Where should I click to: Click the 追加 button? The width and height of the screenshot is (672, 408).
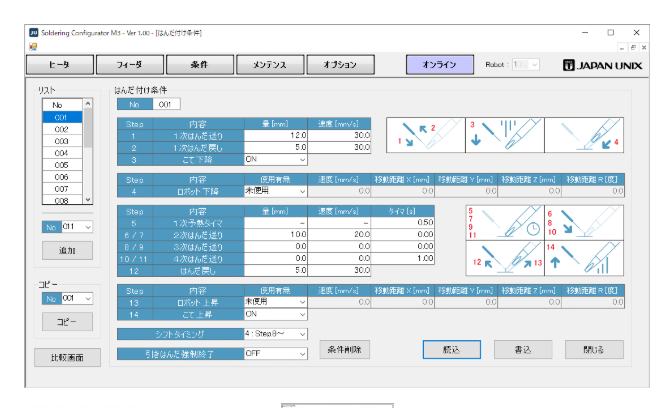(67, 250)
